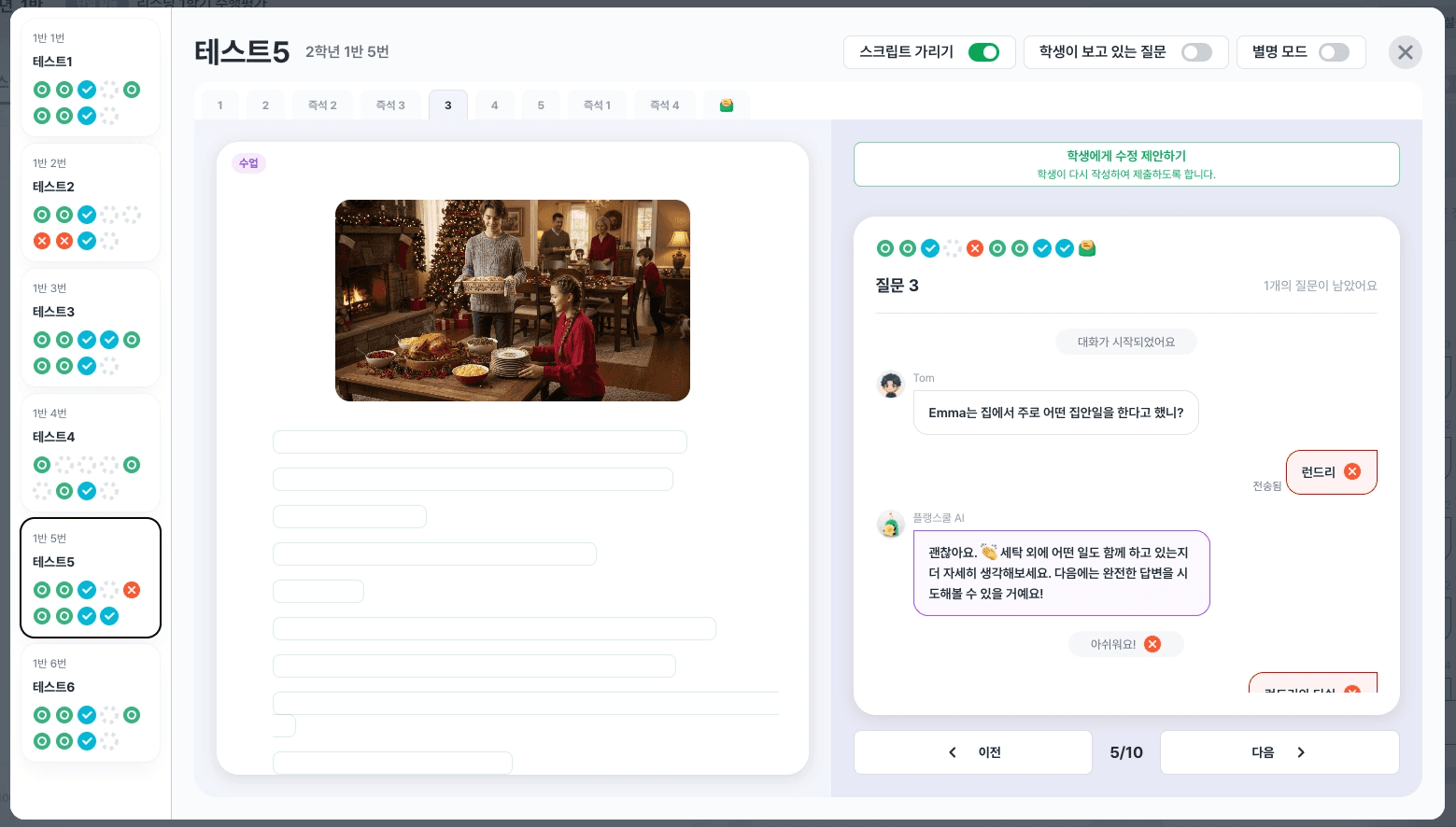This screenshot has width=1456, height=827.
Task: Open question tab 5
Action: point(541,105)
